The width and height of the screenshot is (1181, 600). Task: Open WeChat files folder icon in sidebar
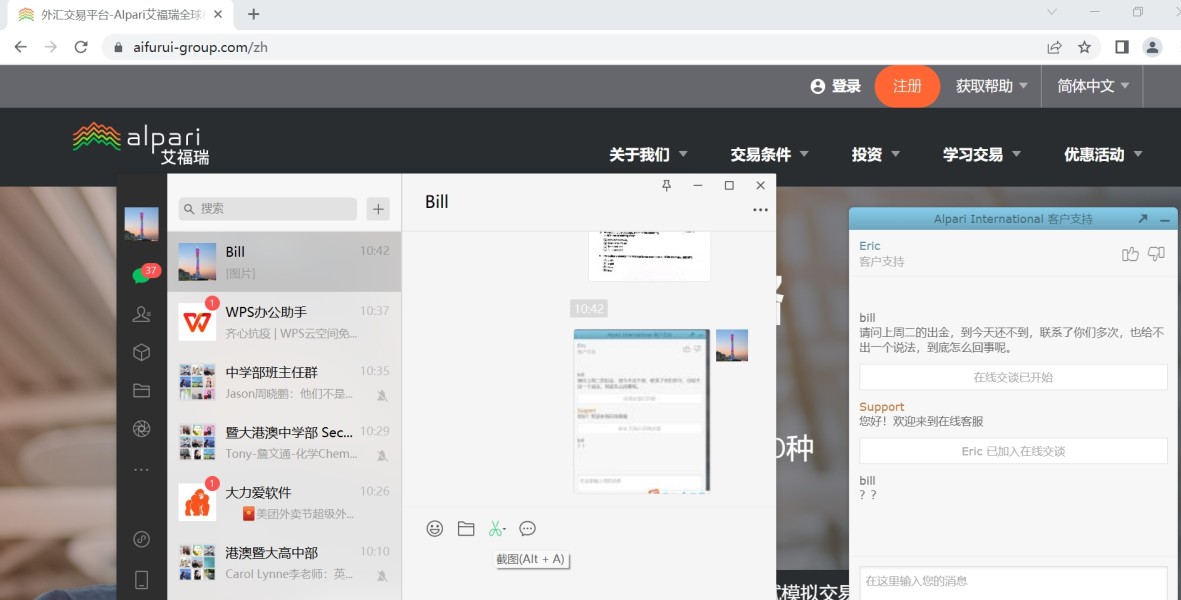(x=142, y=390)
